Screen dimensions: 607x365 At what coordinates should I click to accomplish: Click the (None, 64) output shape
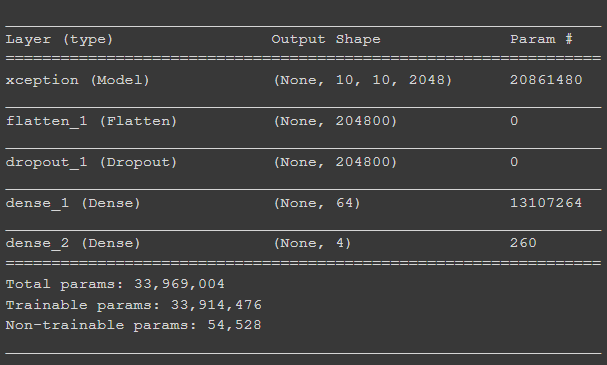coord(317,203)
